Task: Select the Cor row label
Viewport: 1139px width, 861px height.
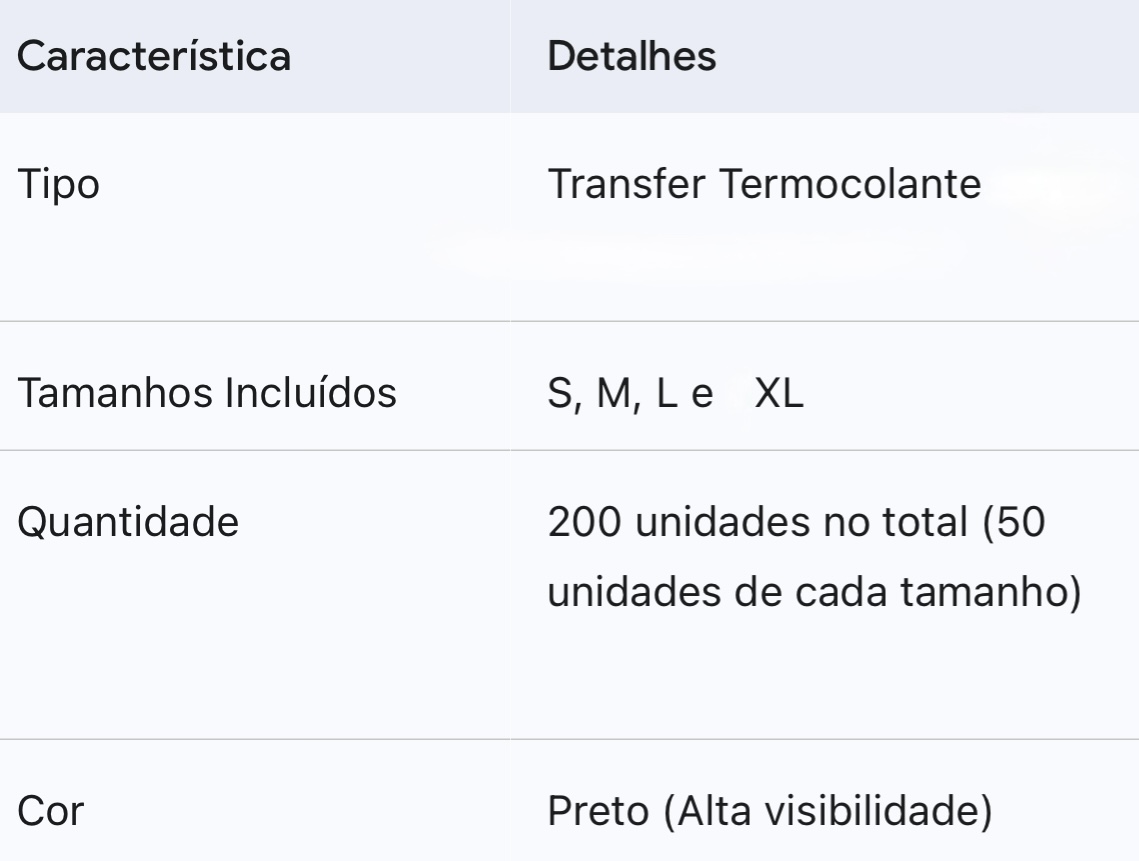Action: pyautogui.click(x=51, y=811)
